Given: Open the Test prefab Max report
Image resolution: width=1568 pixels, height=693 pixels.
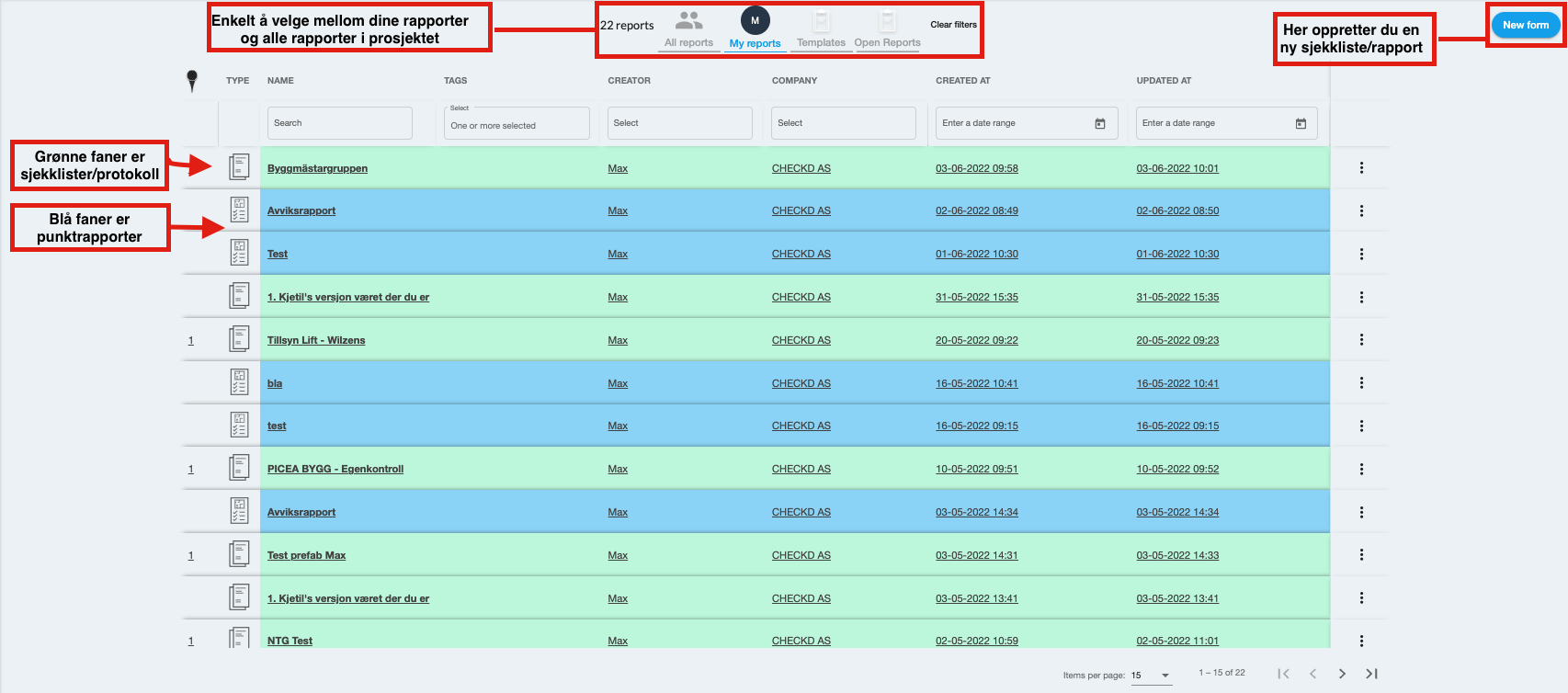Looking at the screenshot, I should (306, 555).
